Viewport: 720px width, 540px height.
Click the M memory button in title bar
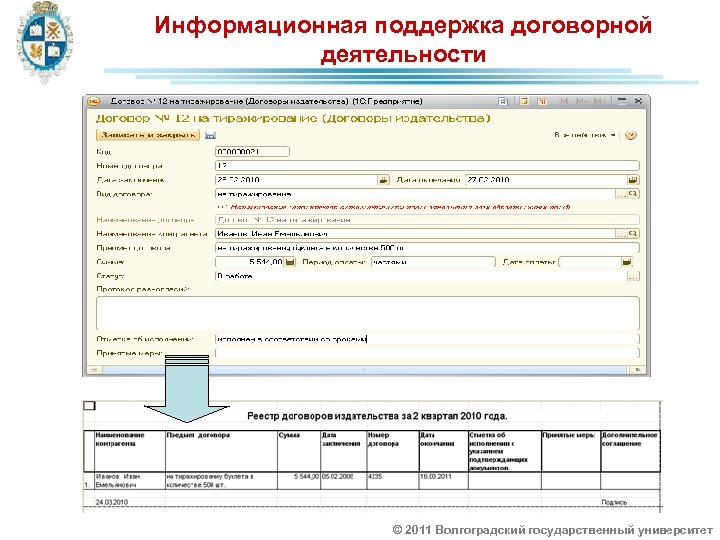[564, 101]
